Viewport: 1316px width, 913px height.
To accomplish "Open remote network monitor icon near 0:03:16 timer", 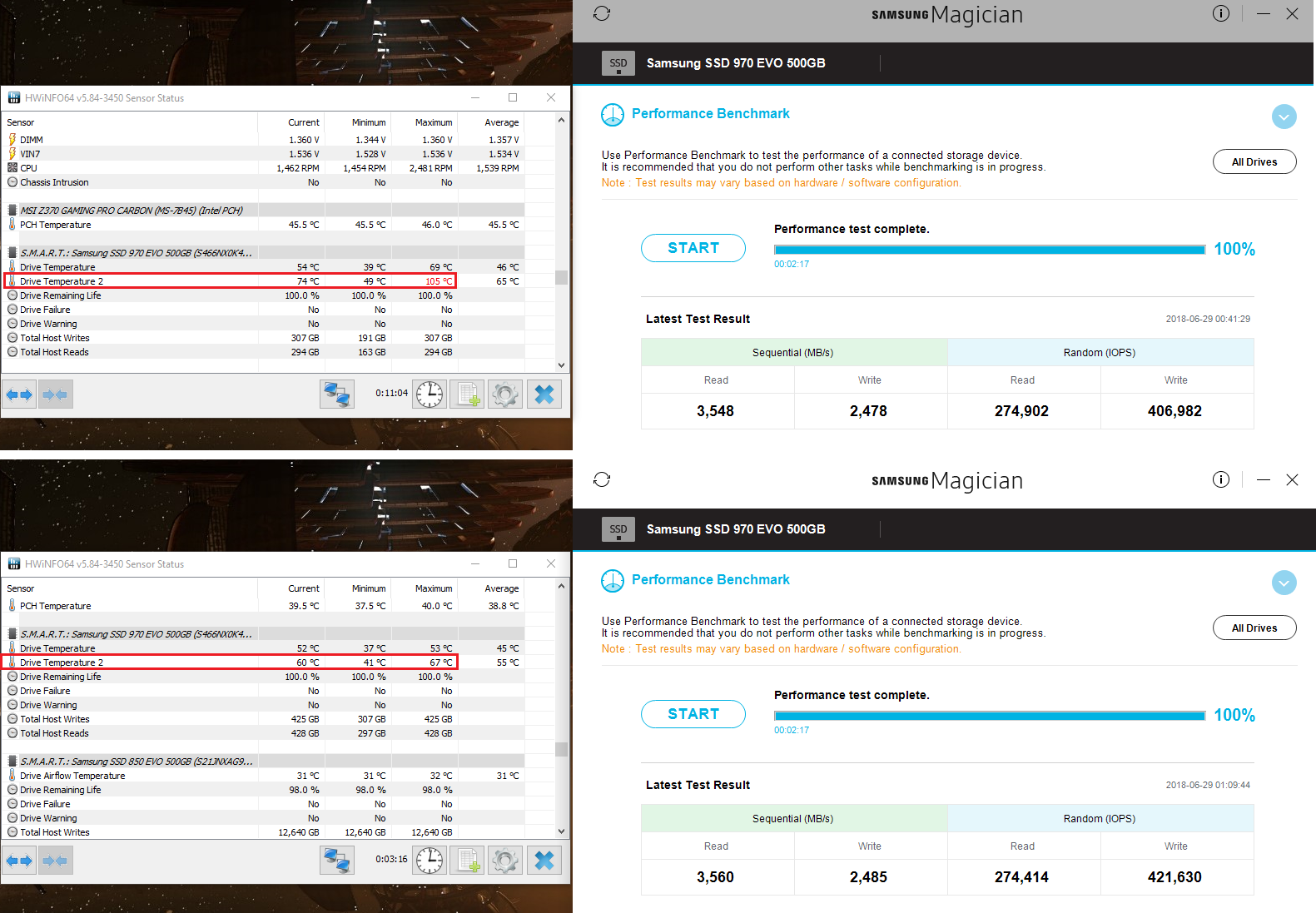I will (337, 861).
